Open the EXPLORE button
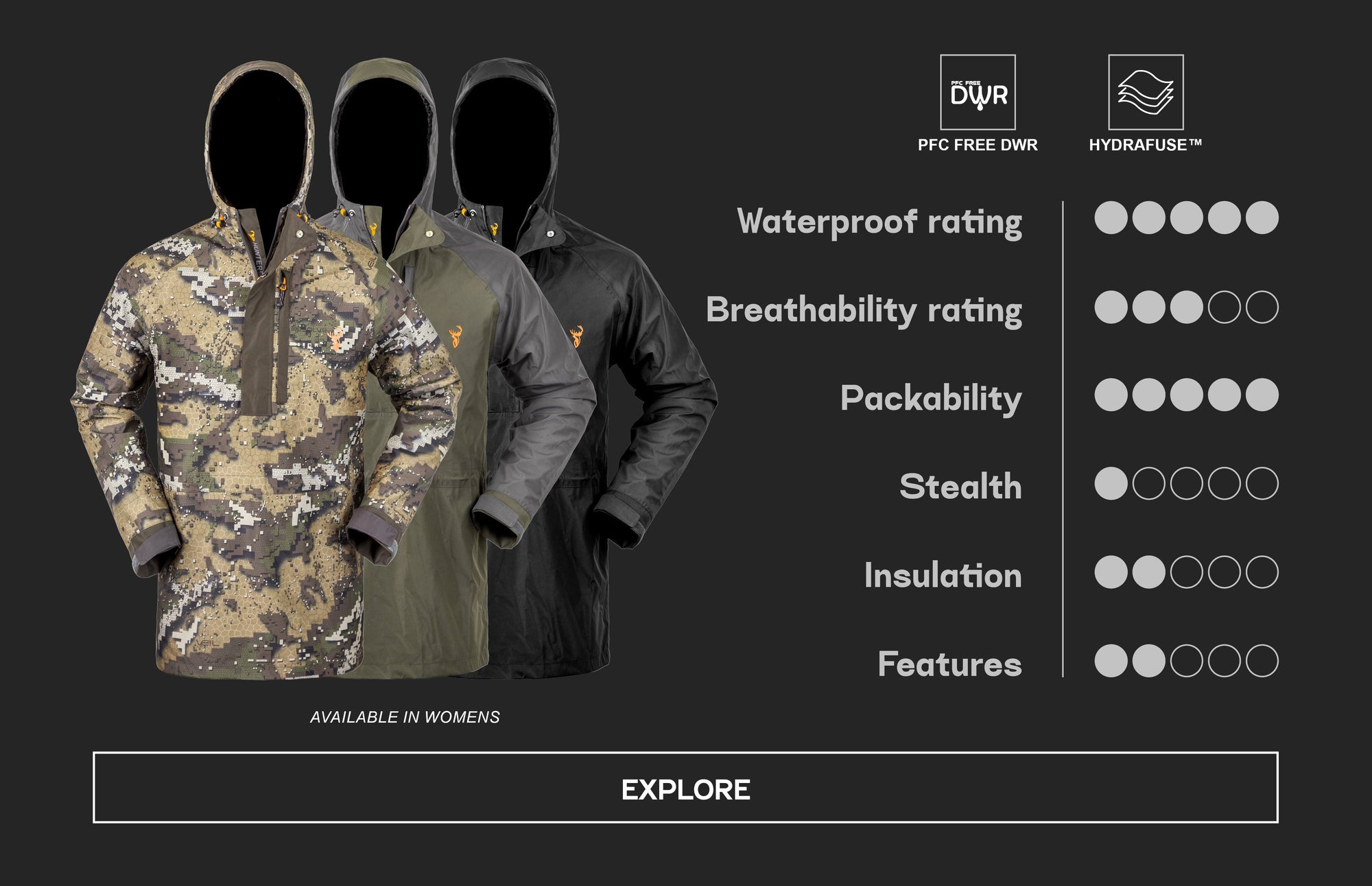This screenshot has height=886, width=1372. point(685,787)
